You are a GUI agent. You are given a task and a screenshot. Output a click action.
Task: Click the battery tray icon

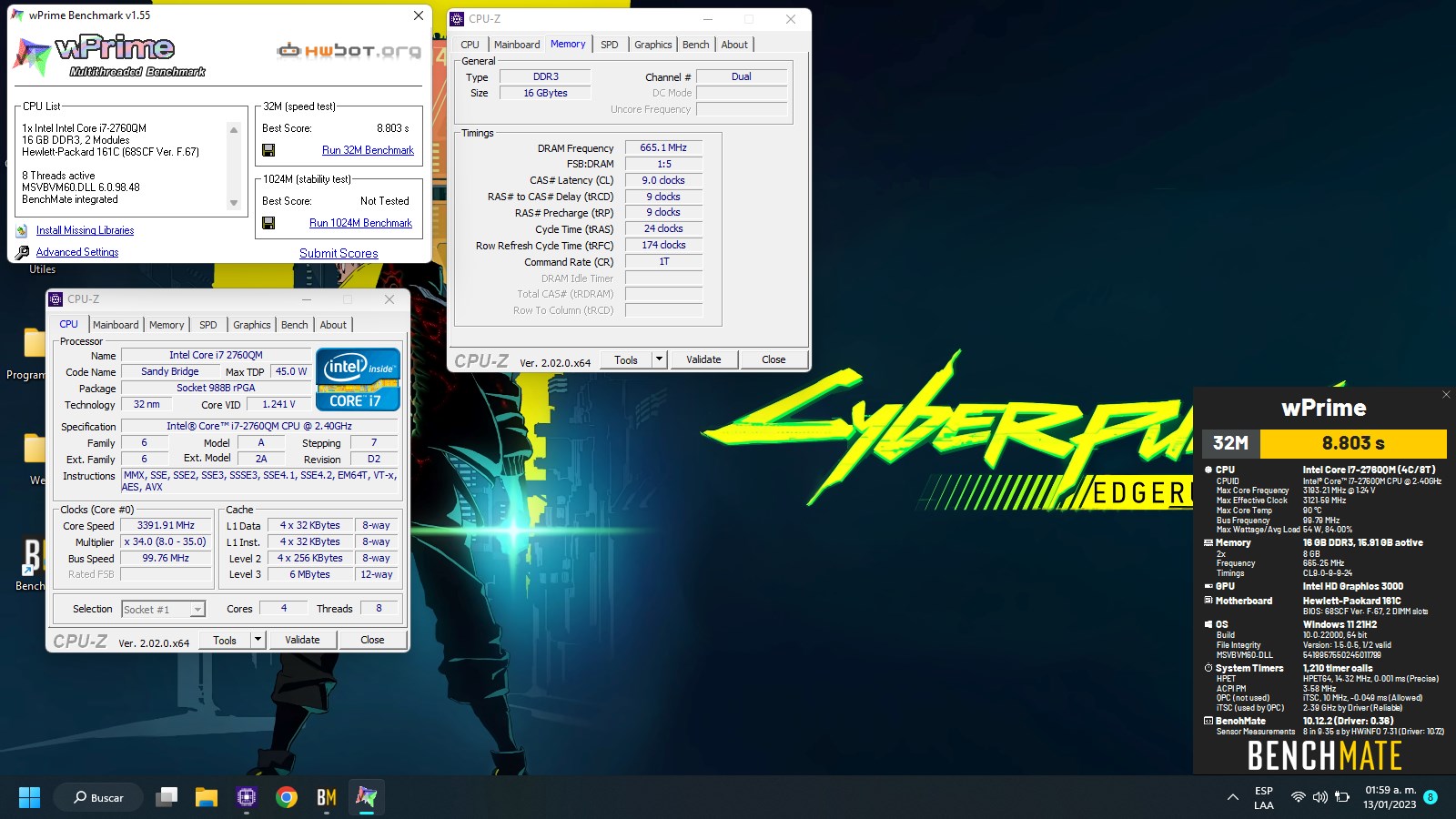1342,797
